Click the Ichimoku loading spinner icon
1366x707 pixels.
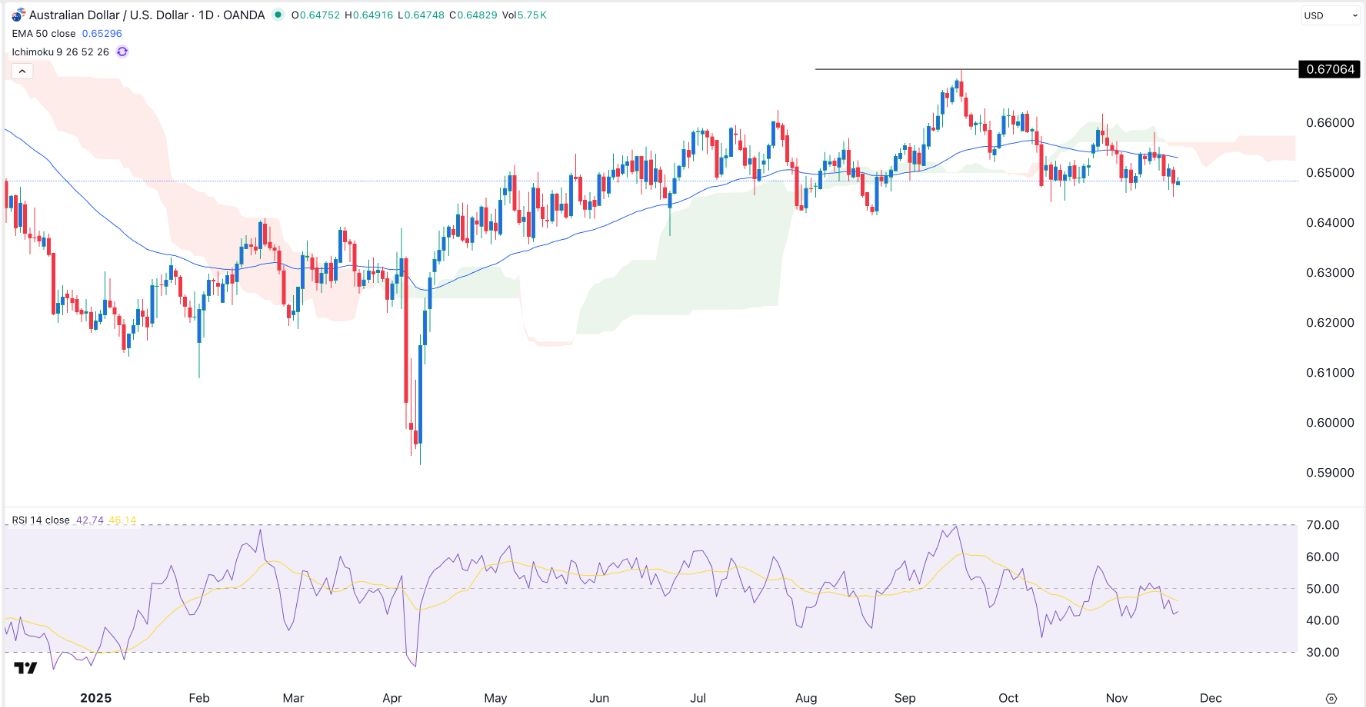tap(121, 51)
